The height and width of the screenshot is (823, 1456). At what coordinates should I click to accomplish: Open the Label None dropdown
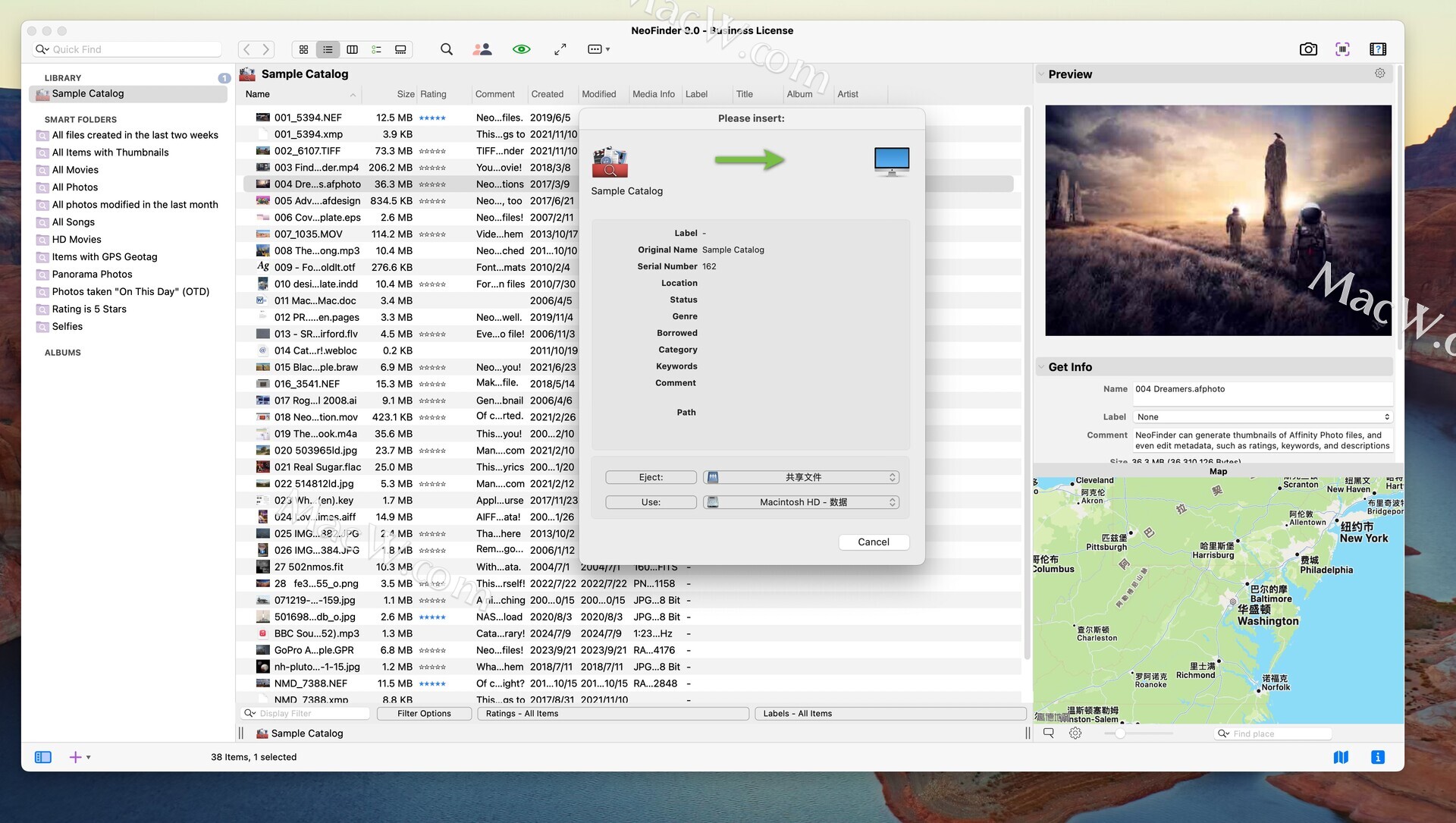click(1262, 417)
